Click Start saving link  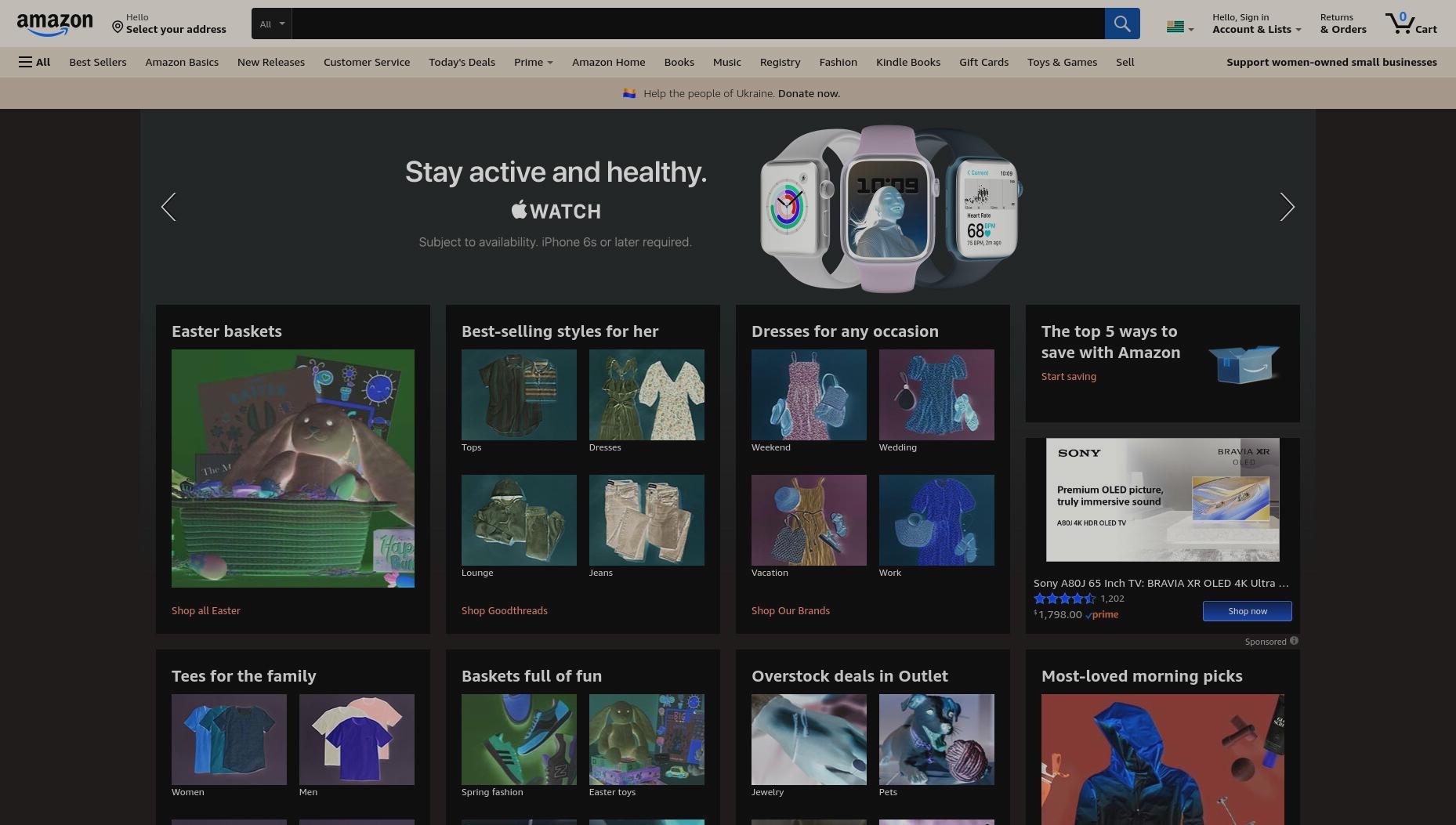tap(1069, 376)
